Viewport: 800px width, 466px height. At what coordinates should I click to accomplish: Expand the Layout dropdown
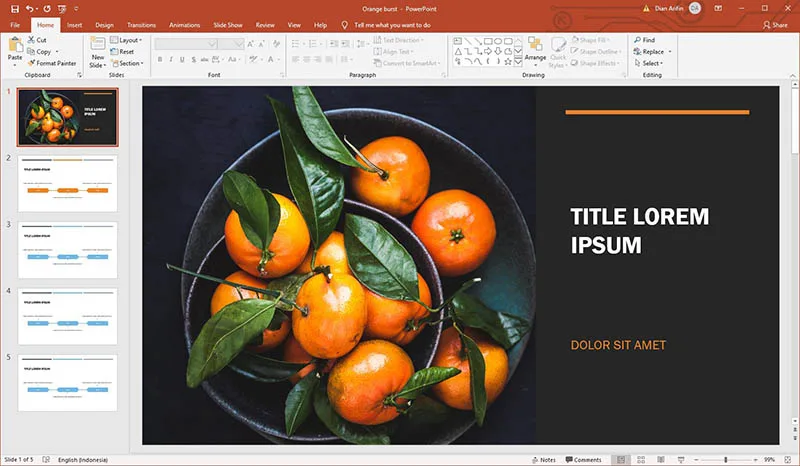tap(127, 40)
